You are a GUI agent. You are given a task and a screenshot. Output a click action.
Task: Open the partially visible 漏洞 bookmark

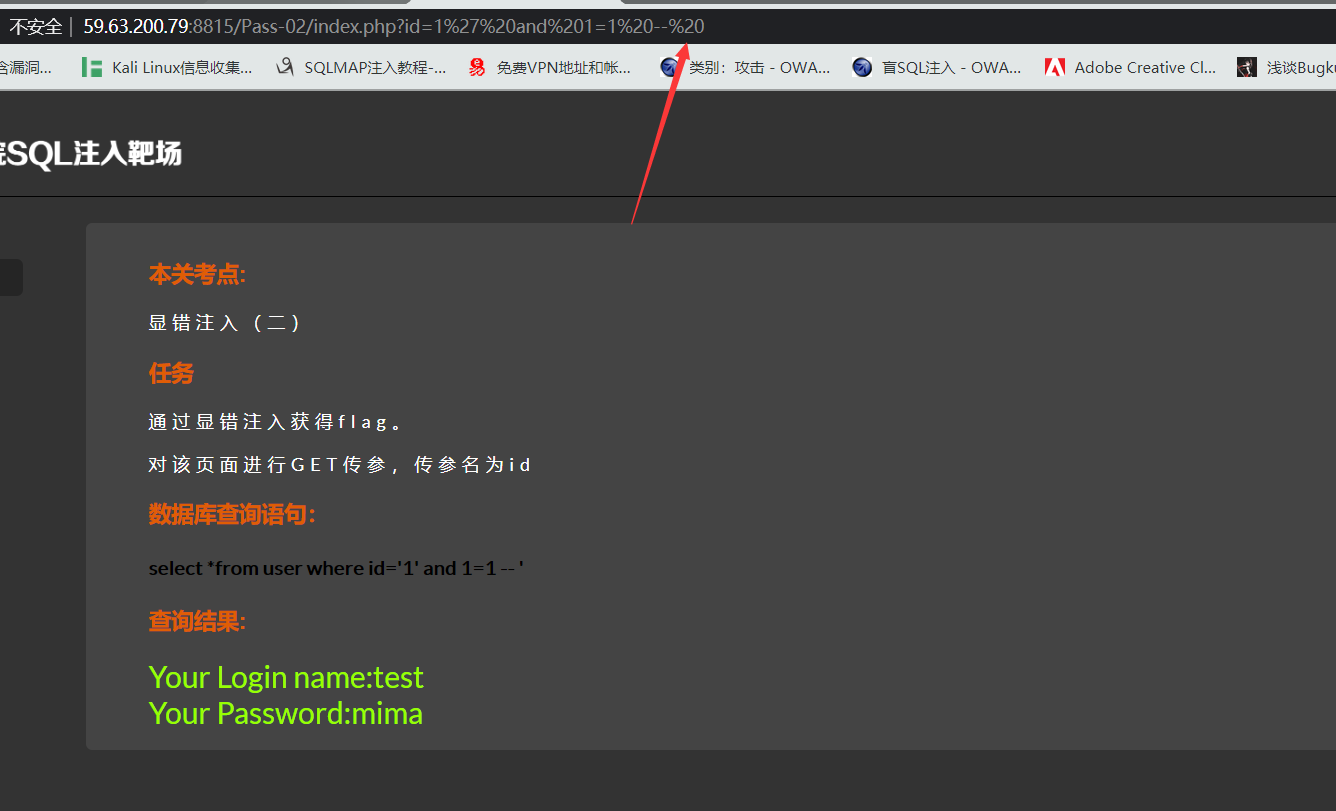25,68
